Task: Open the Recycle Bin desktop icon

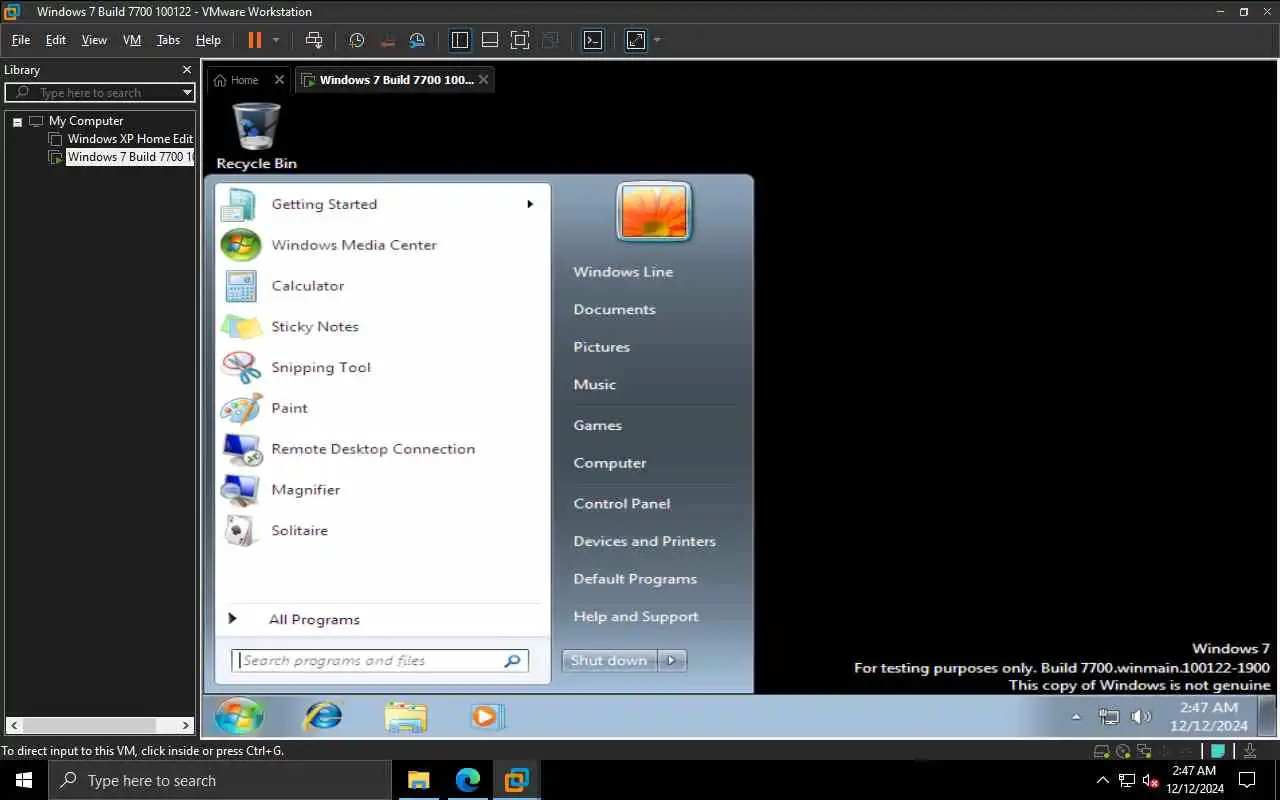Action: coord(257,136)
